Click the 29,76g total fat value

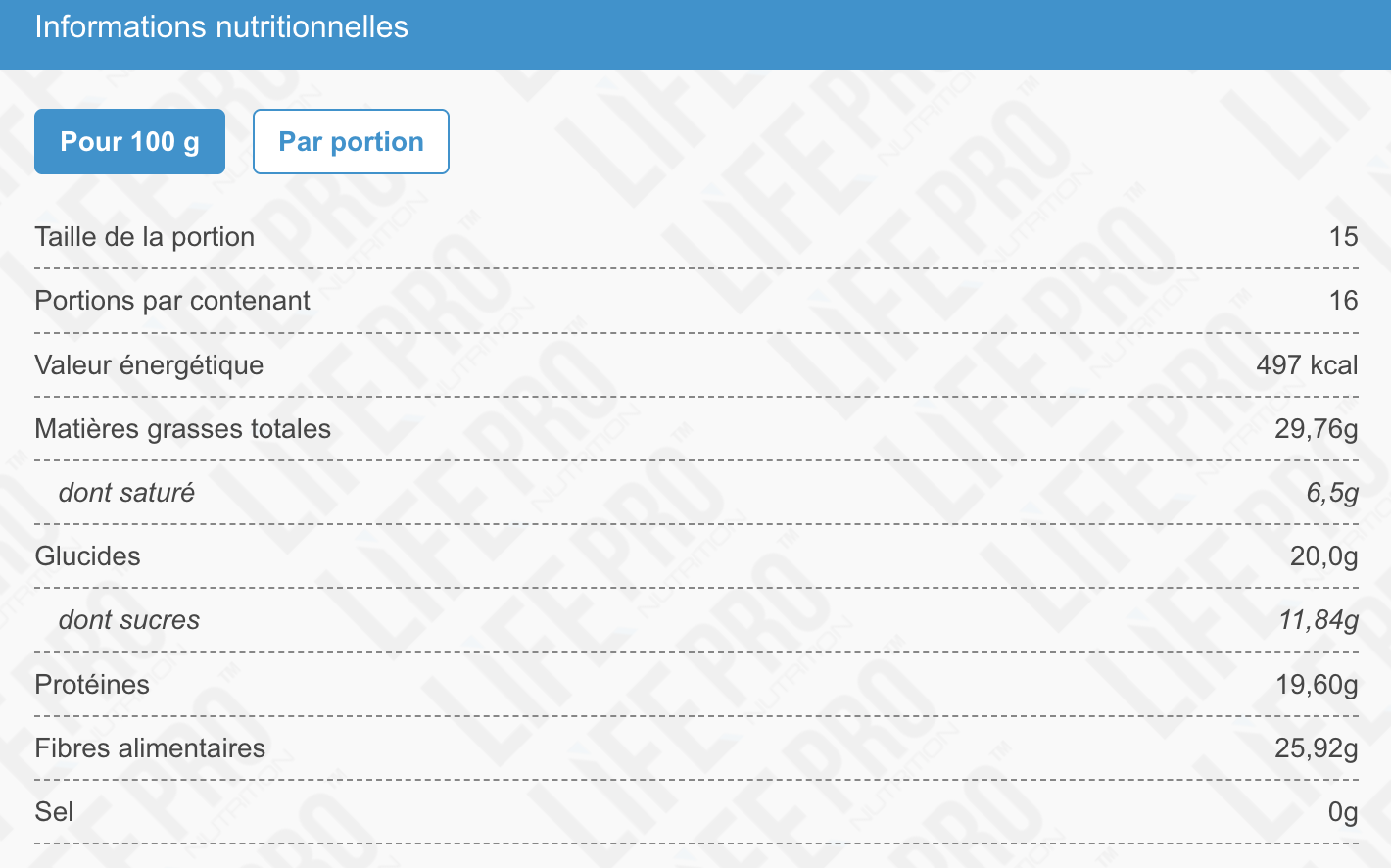pos(1317,429)
